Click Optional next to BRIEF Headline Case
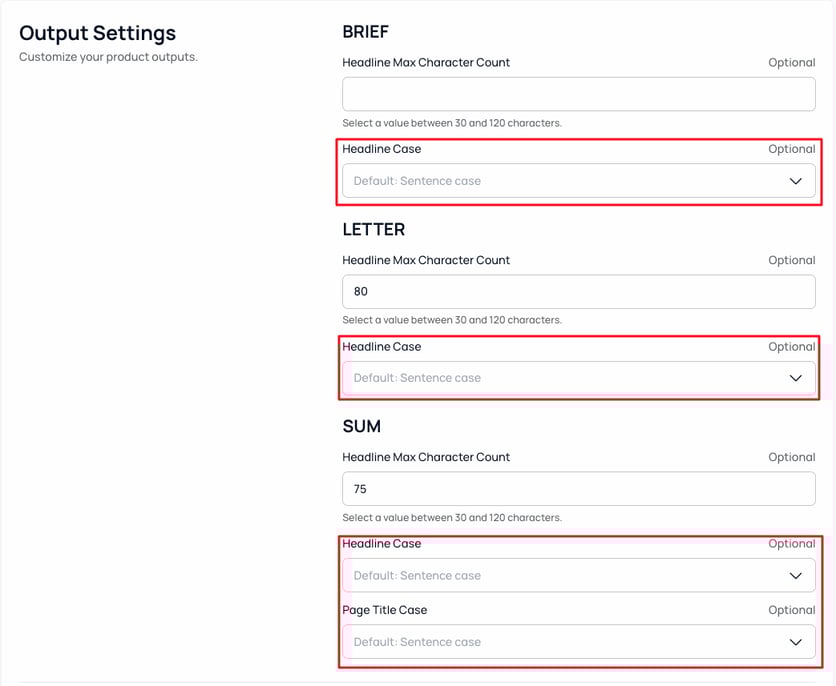The height and width of the screenshot is (686, 836). (791, 148)
